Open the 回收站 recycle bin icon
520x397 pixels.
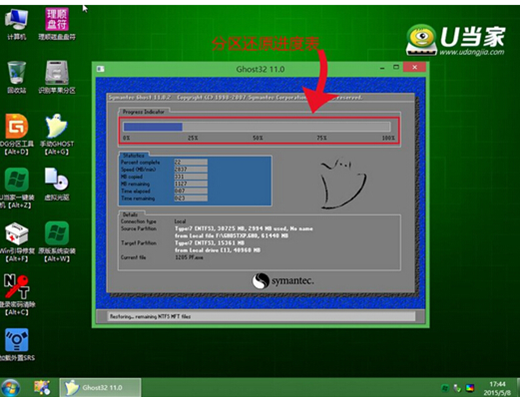click(x=16, y=77)
